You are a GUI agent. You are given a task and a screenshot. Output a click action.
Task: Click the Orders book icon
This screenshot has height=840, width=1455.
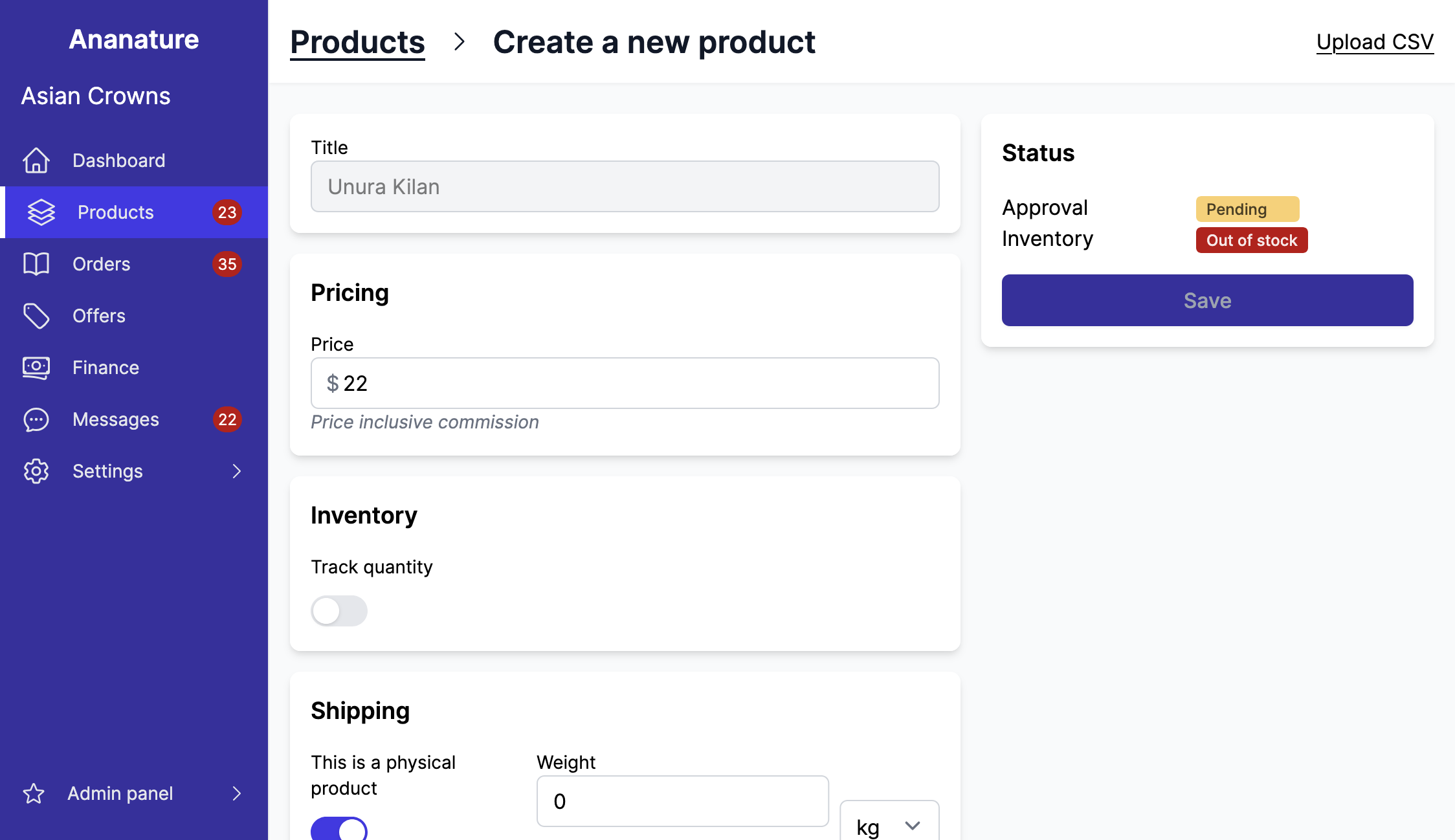[x=36, y=264]
